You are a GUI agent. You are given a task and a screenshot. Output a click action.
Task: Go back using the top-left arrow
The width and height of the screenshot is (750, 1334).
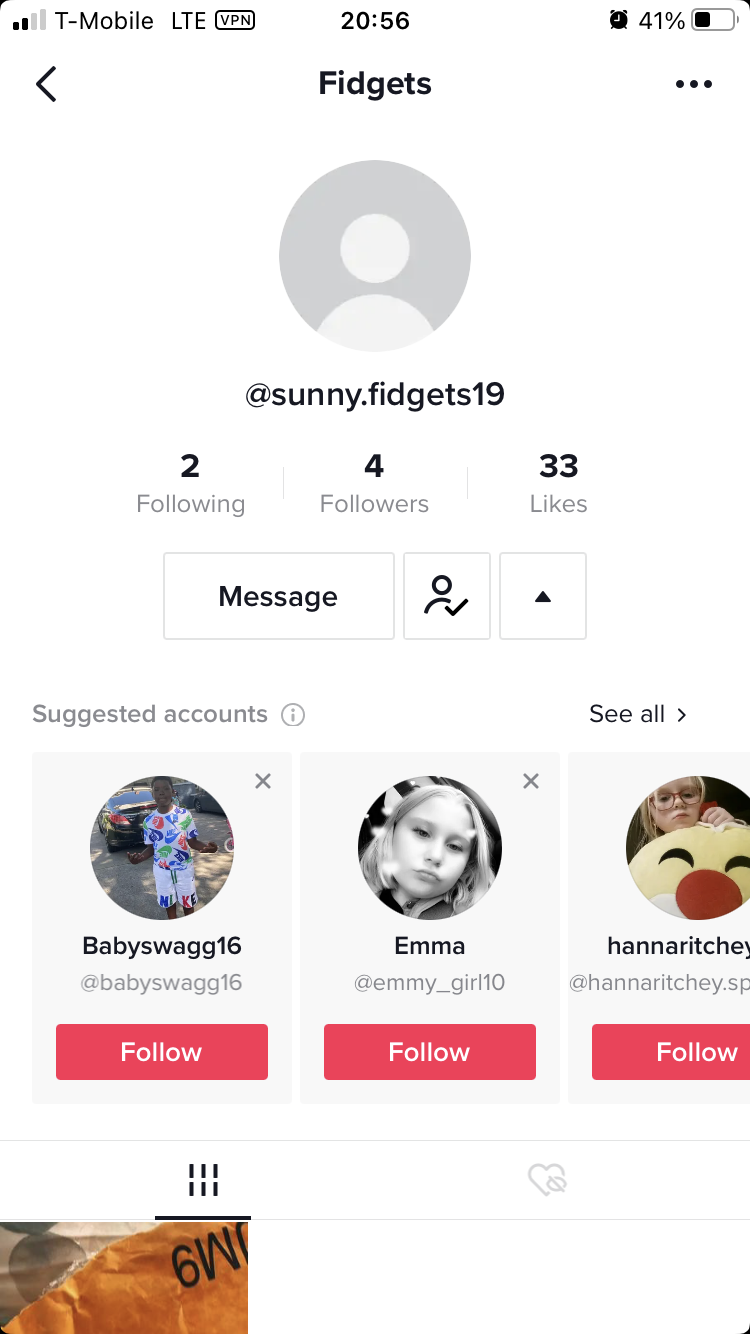click(x=46, y=84)
